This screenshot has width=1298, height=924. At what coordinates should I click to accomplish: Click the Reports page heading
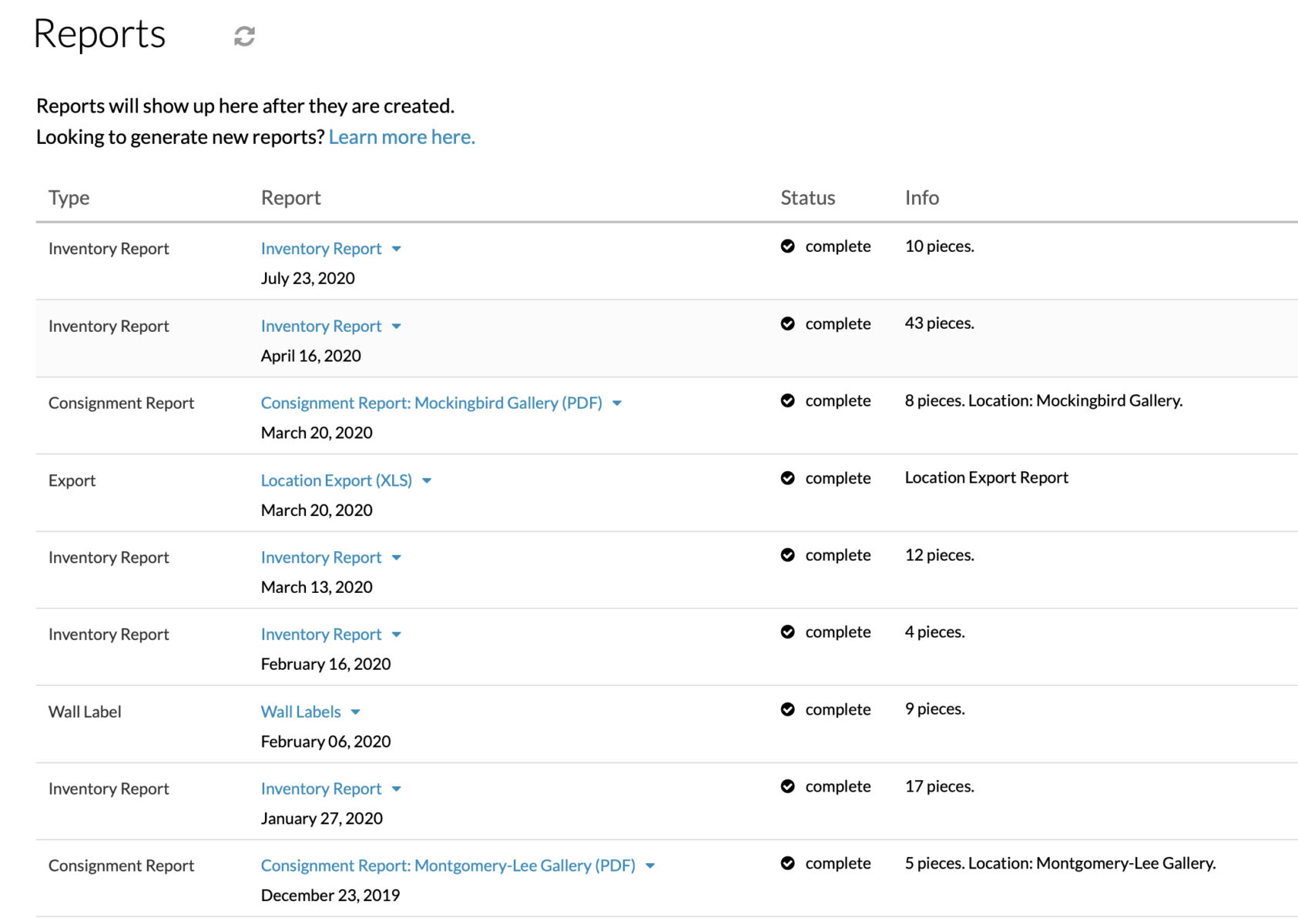click(x=99, y=35)
